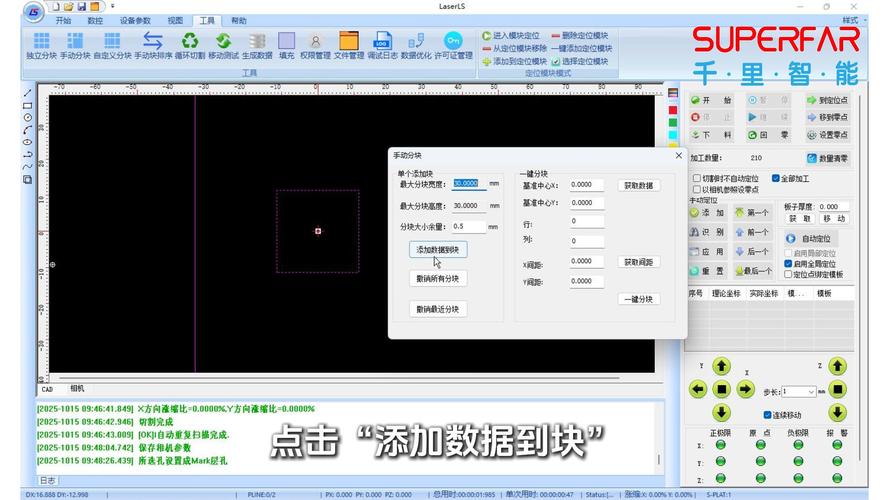The width and height of the screenshot is (889, 500).
Task: Click the 获取间距 button
Action: [x=638, y=262]
